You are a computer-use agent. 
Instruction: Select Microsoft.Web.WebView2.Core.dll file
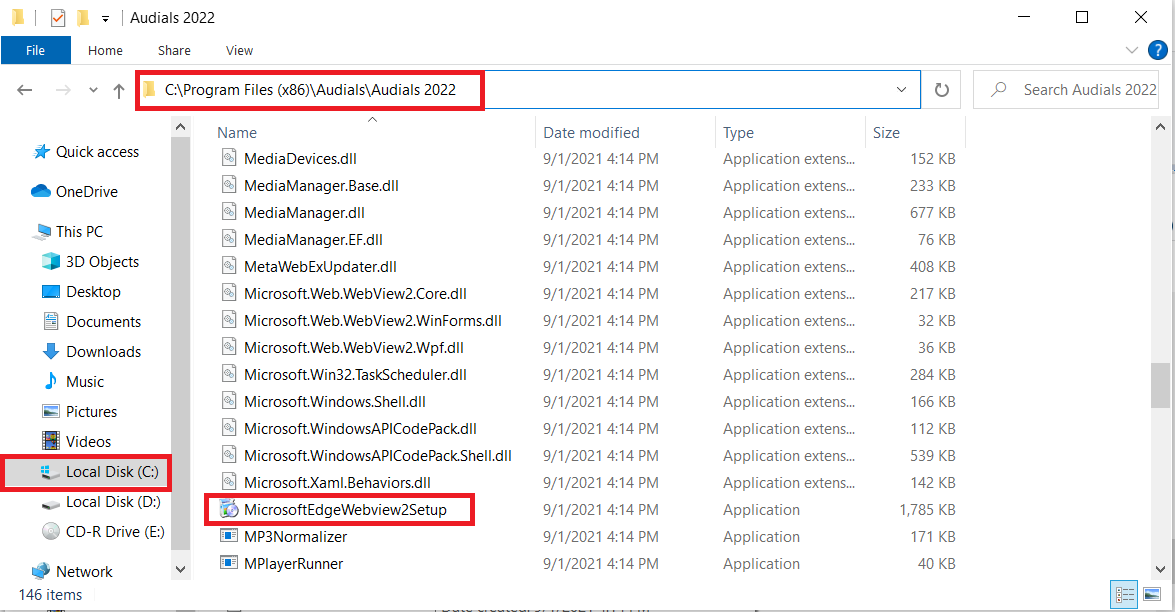point(355,294)
